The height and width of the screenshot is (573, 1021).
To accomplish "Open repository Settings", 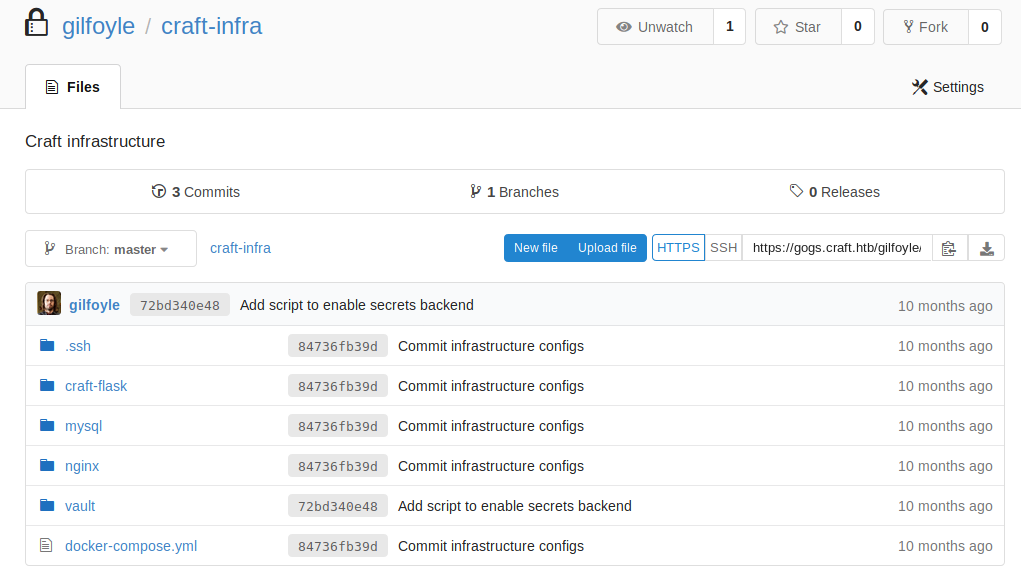I will pyautogui.click(x=947, y=87).
